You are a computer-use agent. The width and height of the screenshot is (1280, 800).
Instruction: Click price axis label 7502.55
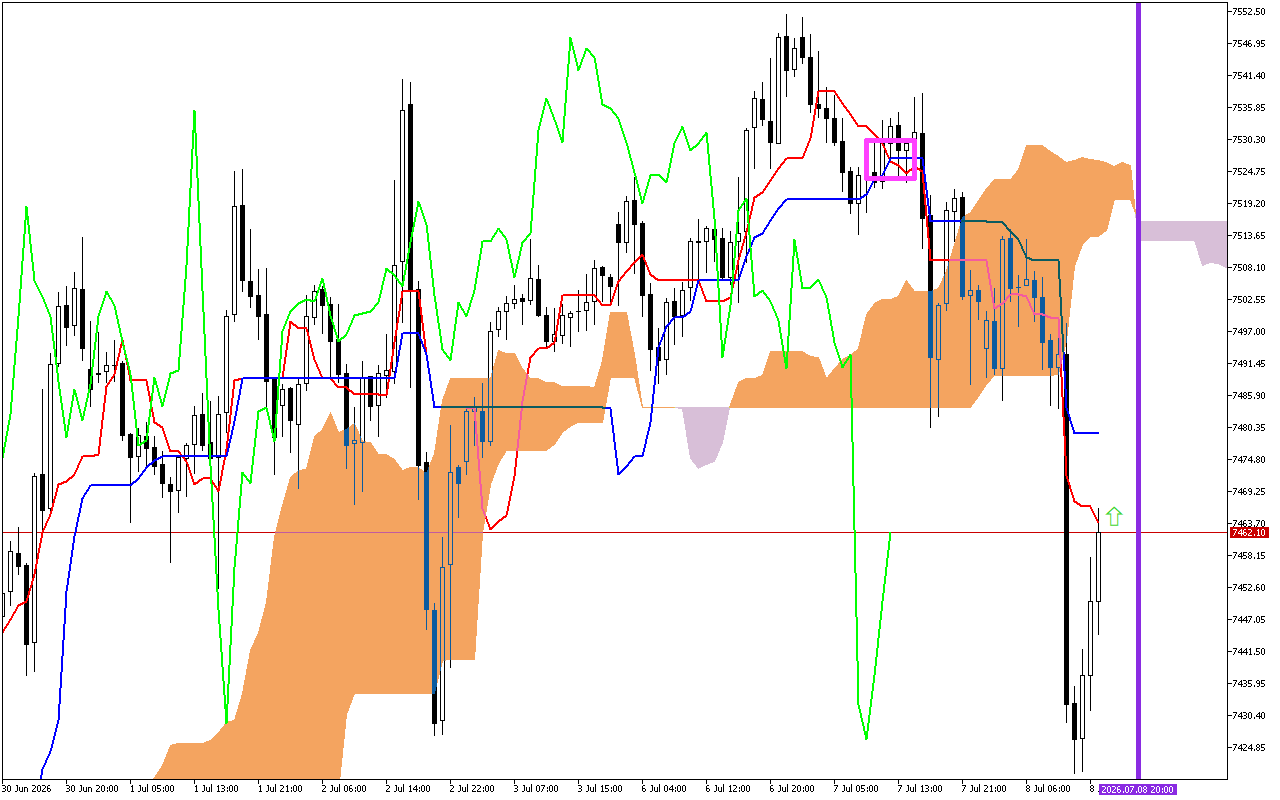coord(1248,300)
